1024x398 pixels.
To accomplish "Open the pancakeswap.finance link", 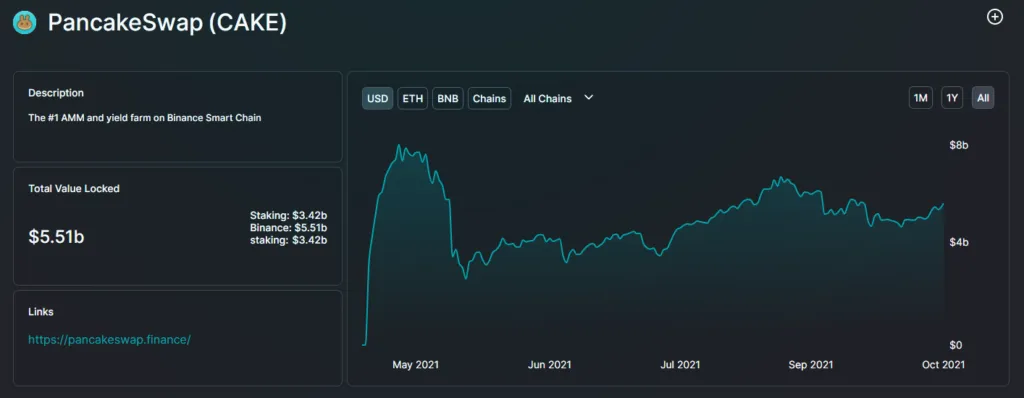I will pyautogui.click(x=110, y=340).
